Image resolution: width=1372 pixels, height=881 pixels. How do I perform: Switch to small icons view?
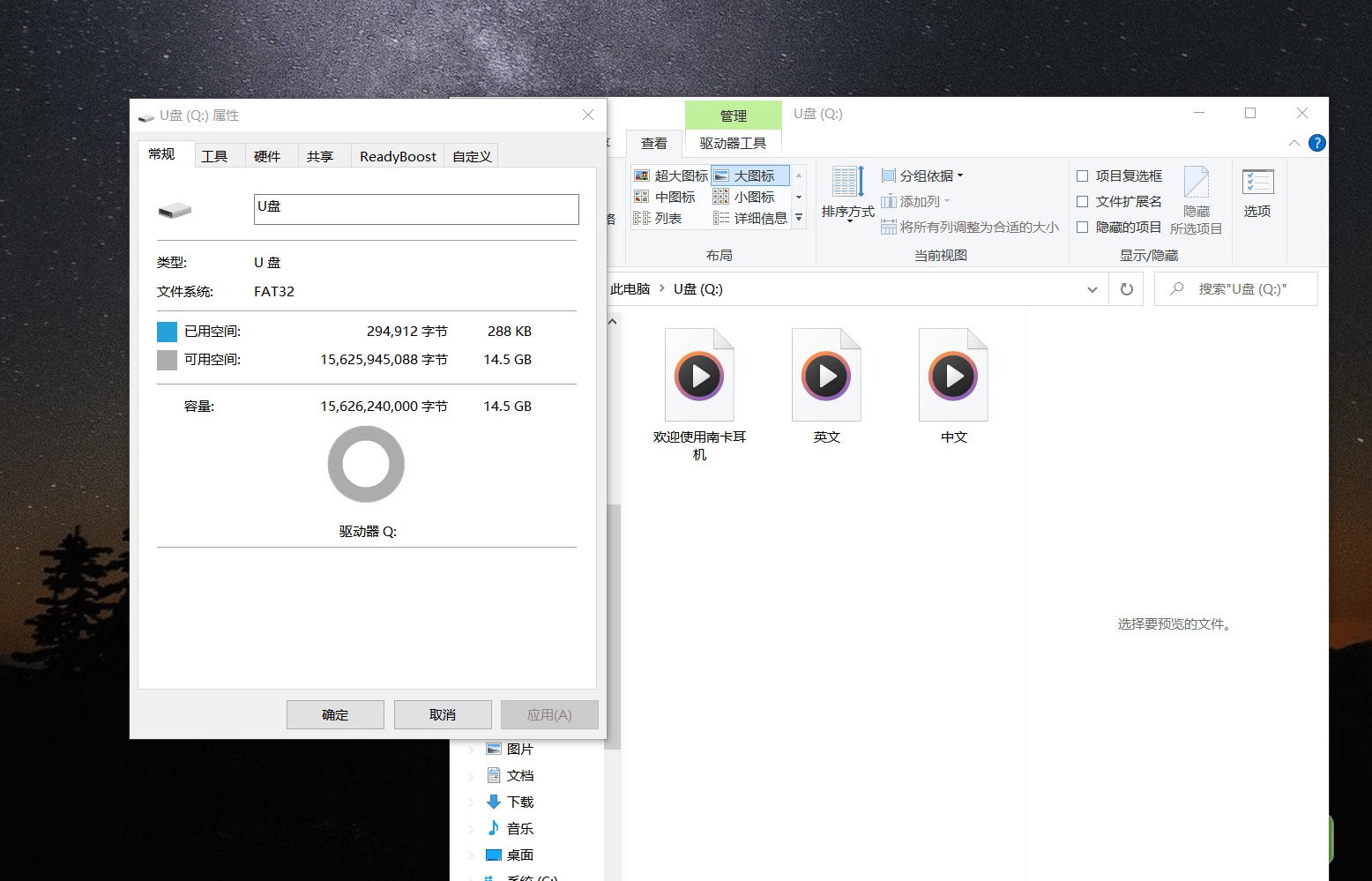[744, 197]
